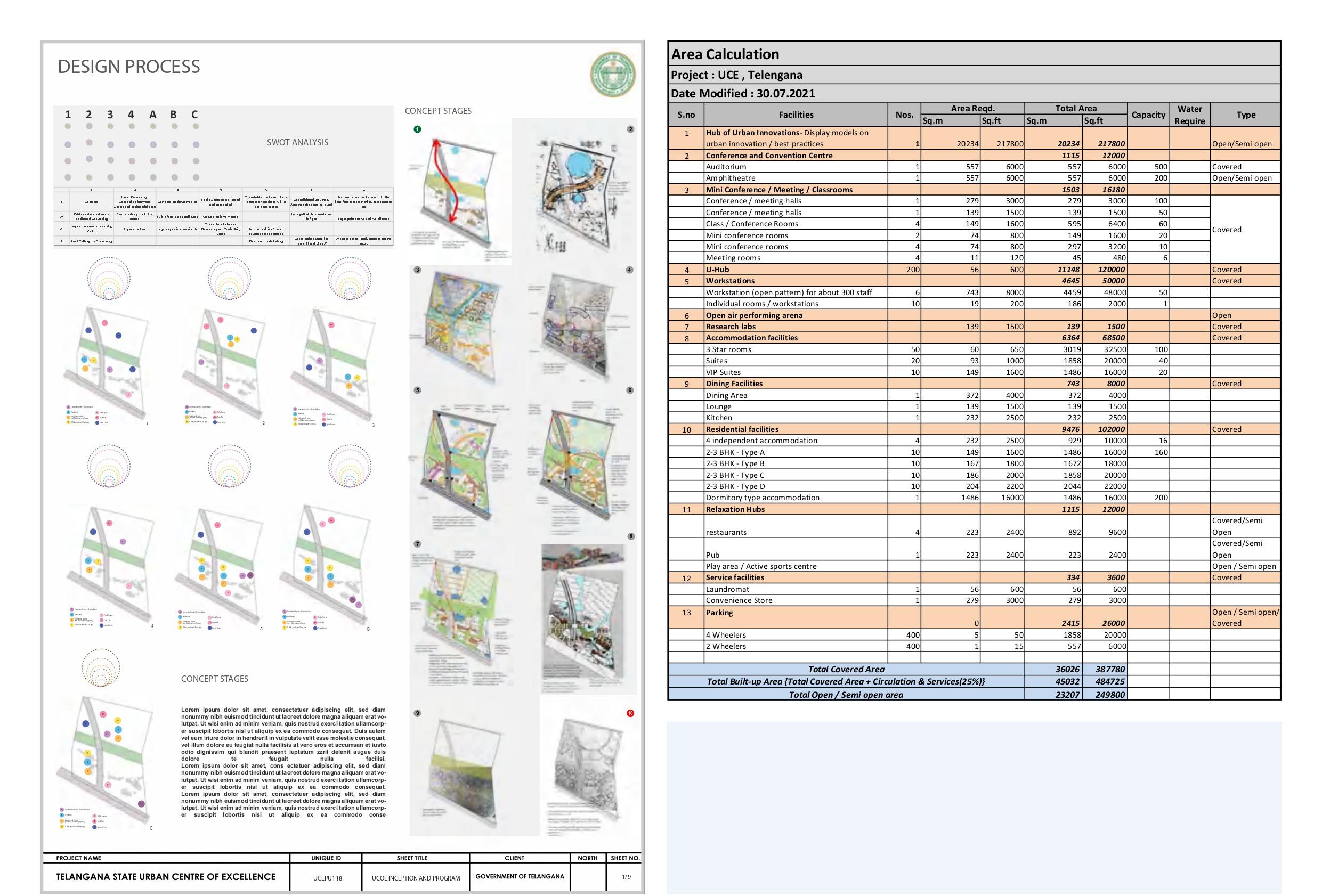The width and height of the screenshot is (1322, 896).
Task: Click 'Total Open / Semi open area' label
Action: click(x=846, y=695)
